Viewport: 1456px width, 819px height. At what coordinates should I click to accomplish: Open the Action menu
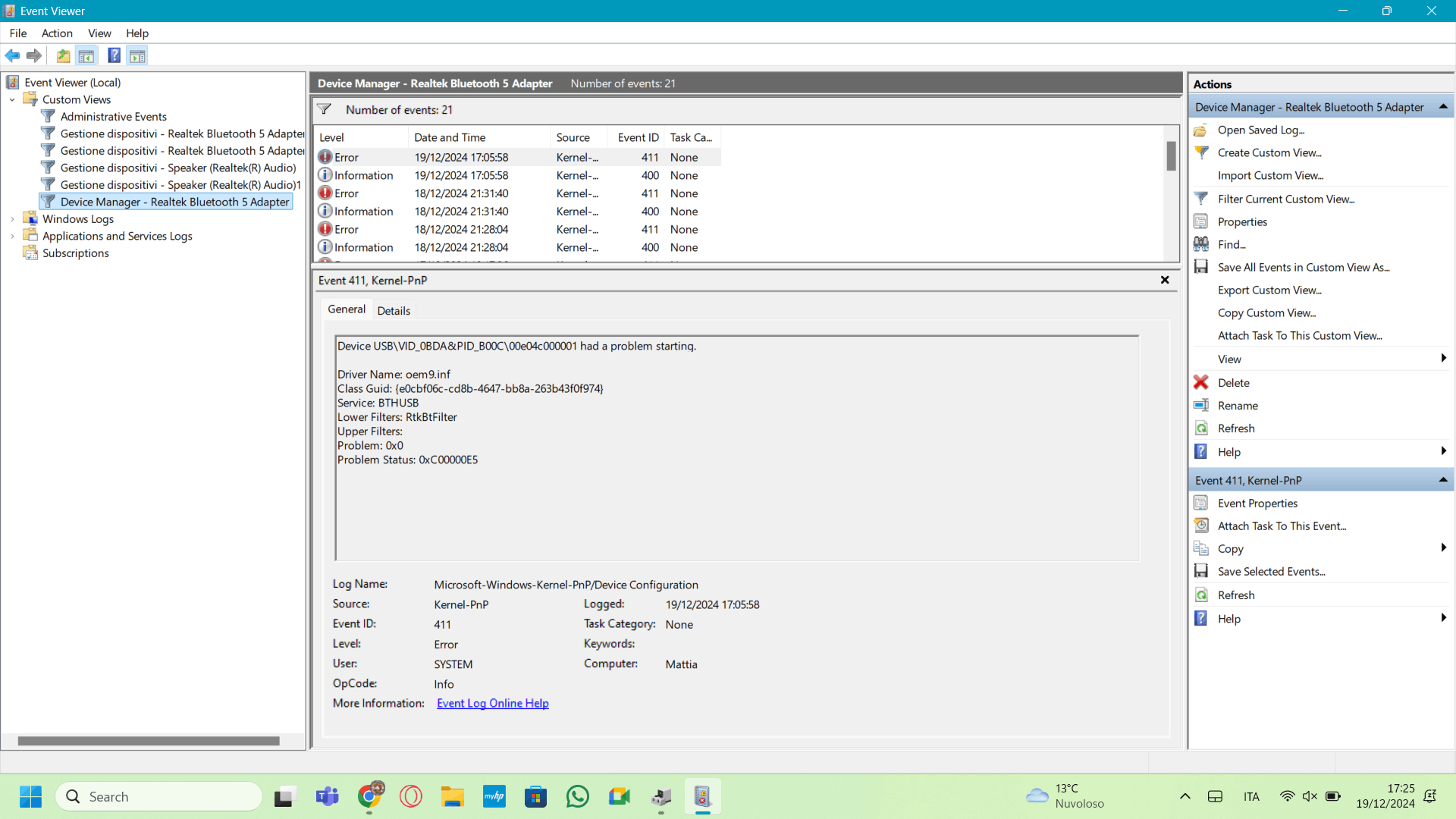(x=57, y=33)
